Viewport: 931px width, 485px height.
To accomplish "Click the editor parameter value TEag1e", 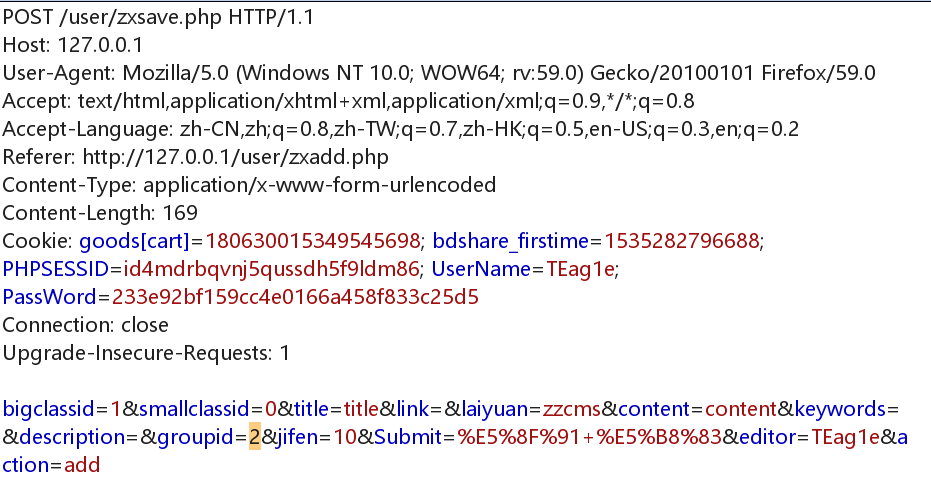I will tap(845, 438).
